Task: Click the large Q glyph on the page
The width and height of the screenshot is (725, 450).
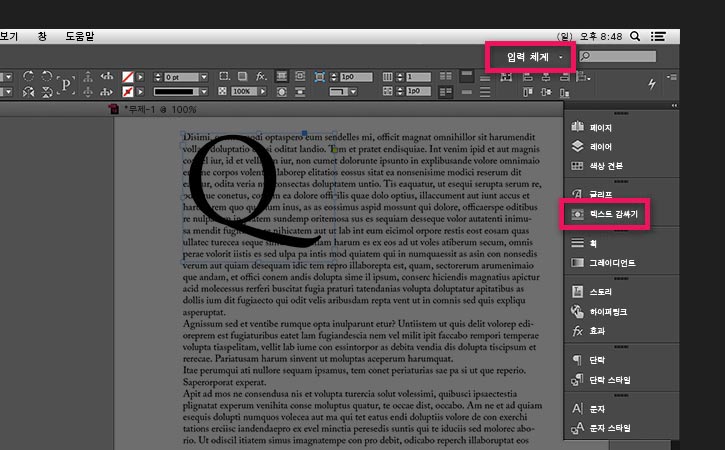Action: point(253,192)
